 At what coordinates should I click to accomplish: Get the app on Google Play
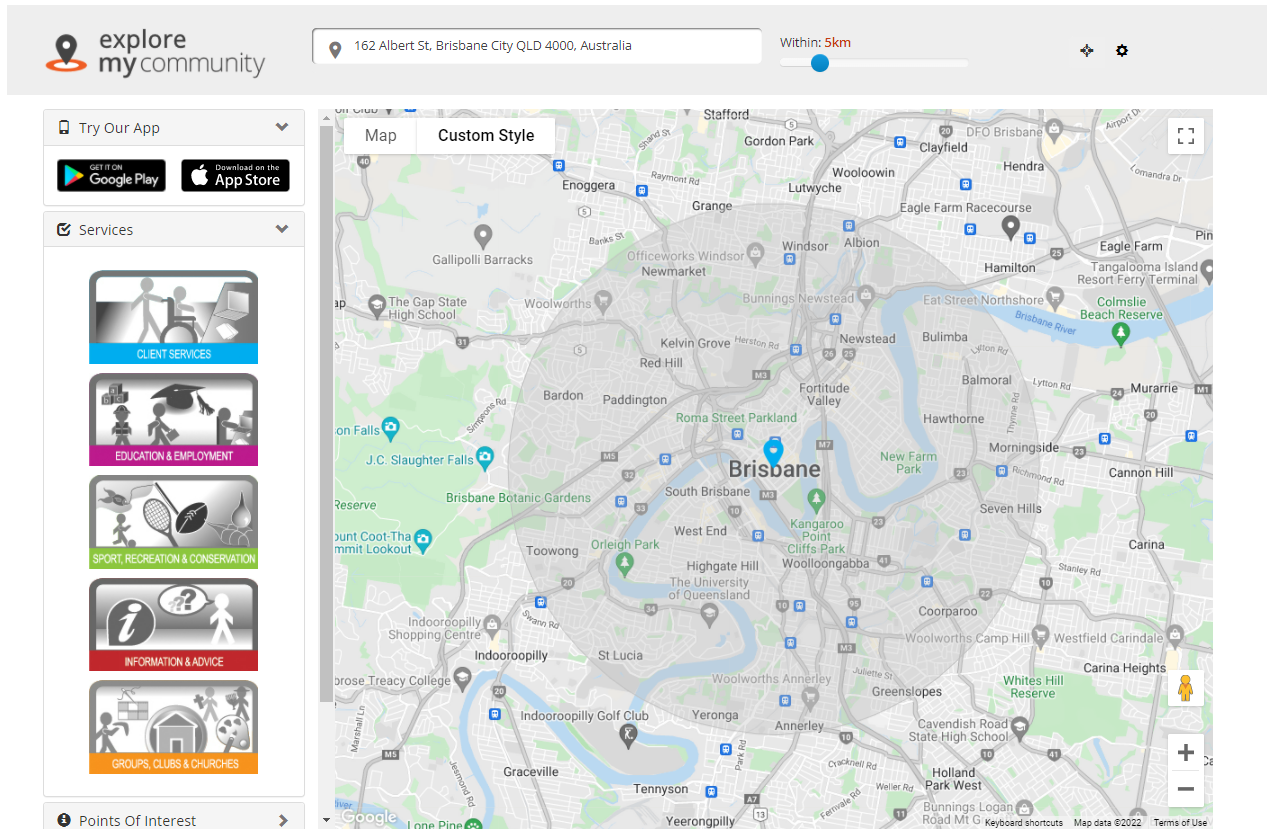(111, 176)
